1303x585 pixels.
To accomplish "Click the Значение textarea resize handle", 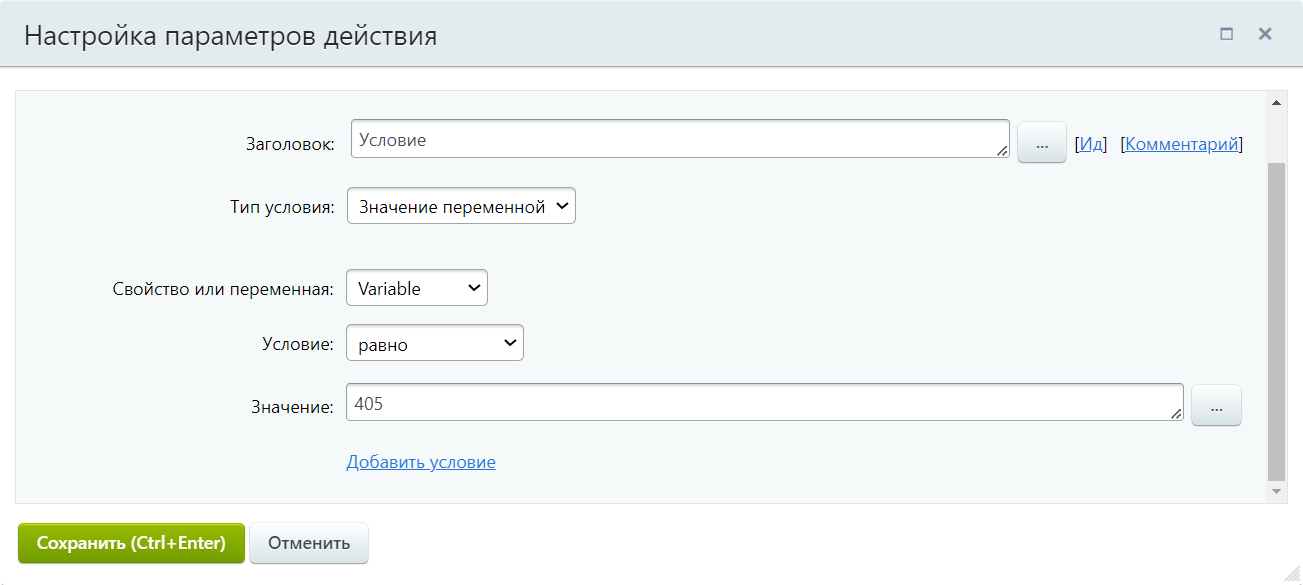I will tap(1176, 414).
